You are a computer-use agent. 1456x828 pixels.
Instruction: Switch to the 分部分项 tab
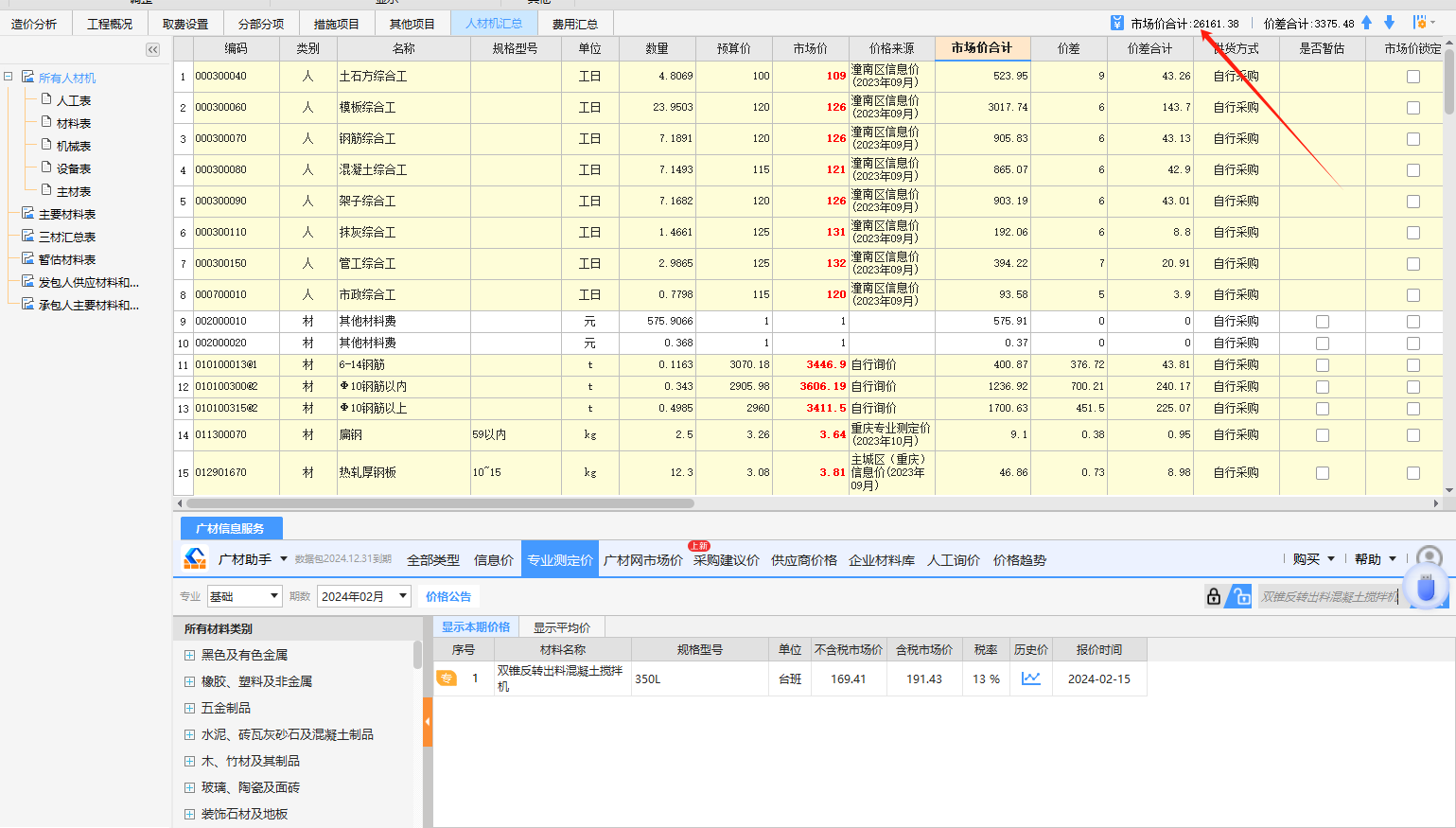tap(261, 24)
